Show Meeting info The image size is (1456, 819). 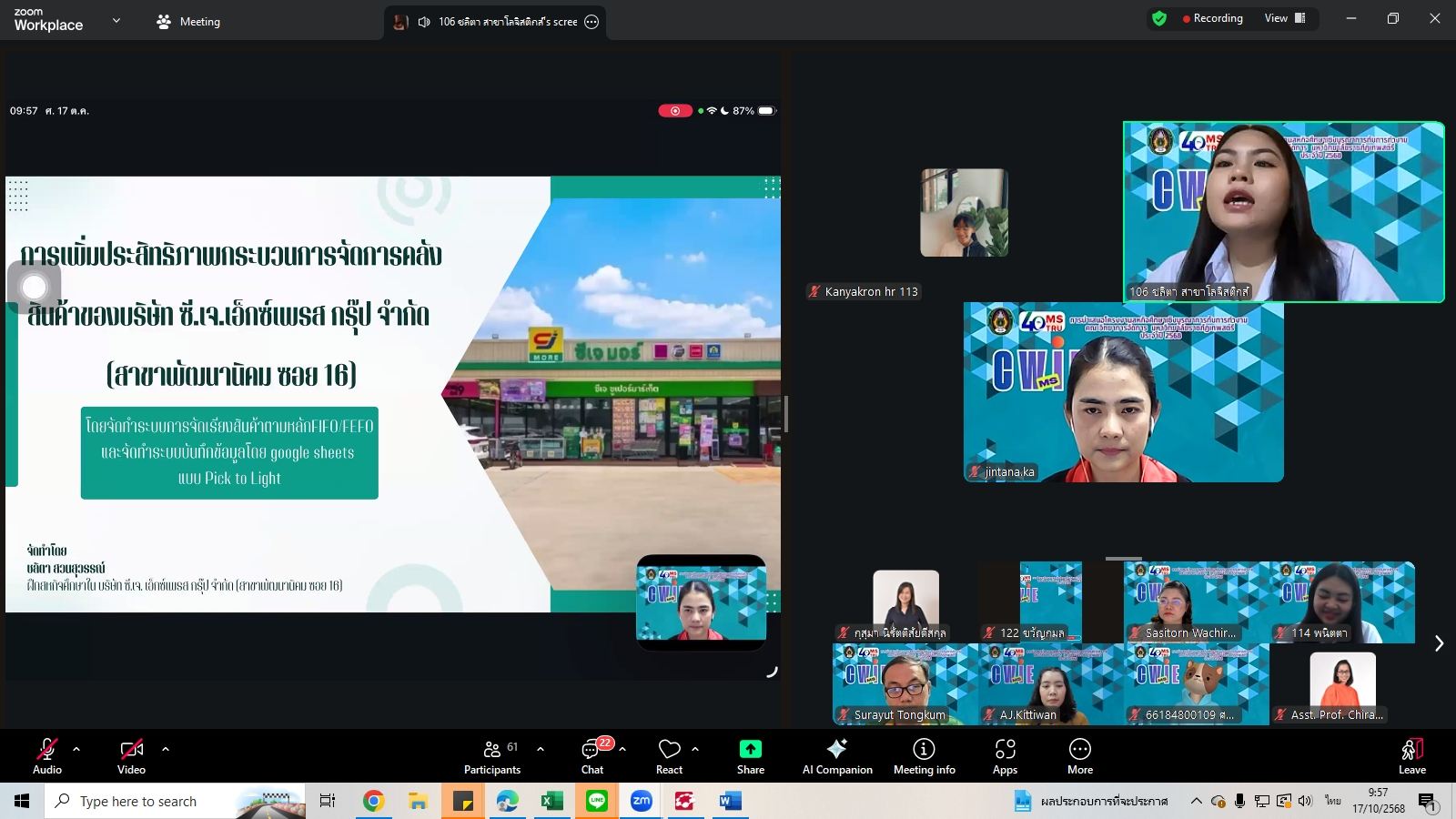point(924,755)
